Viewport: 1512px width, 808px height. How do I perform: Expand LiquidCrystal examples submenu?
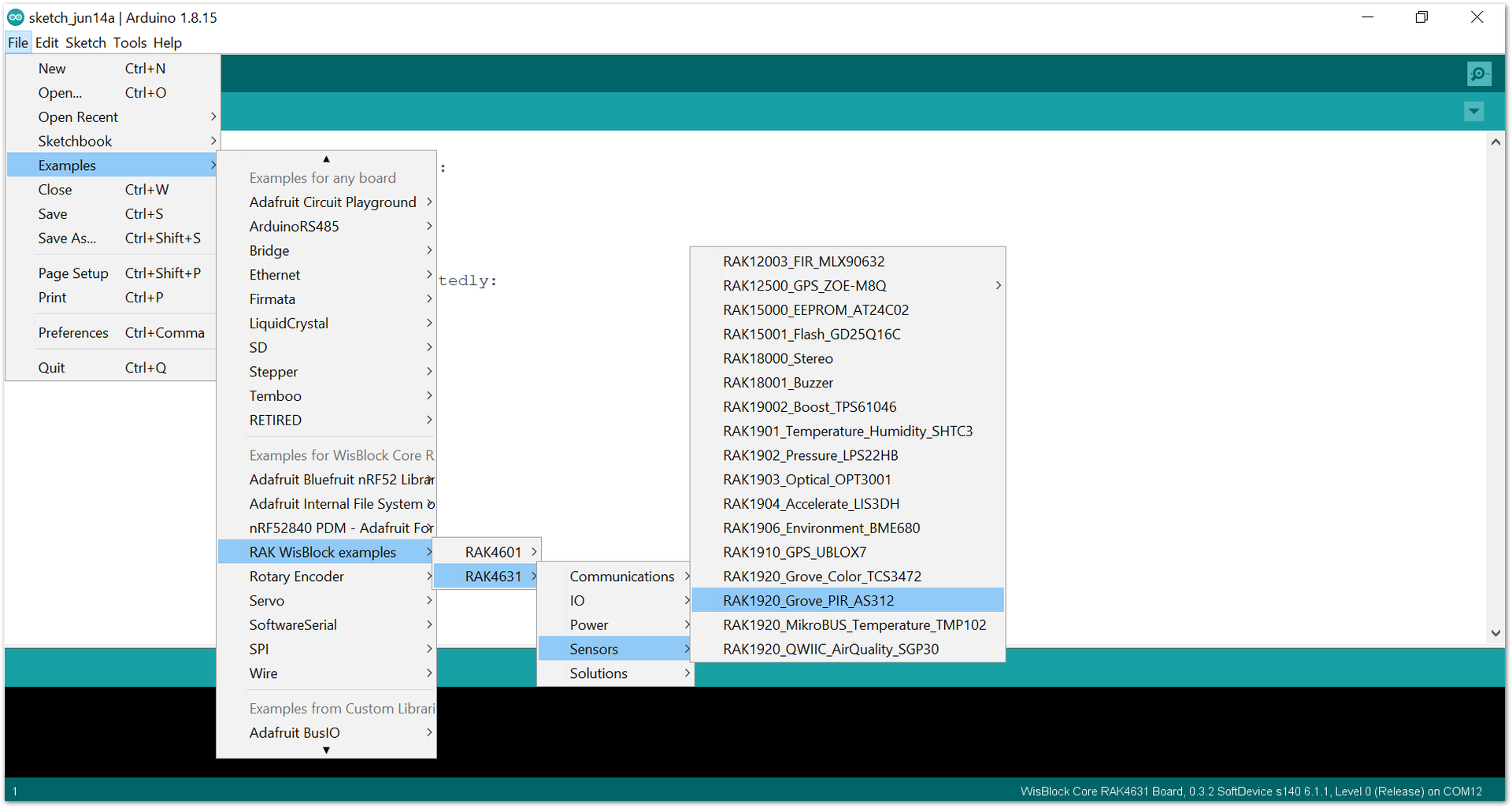coord(326,324)
